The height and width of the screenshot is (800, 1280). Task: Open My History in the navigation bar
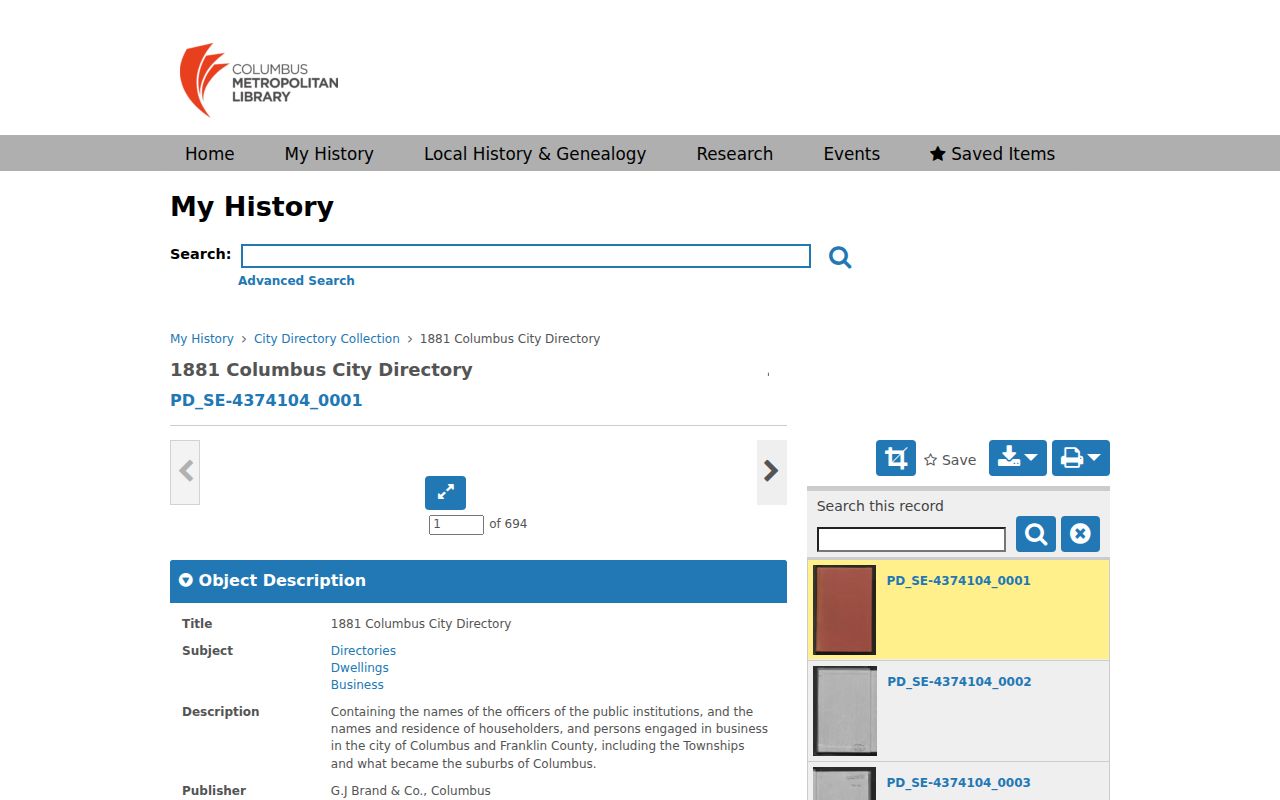pos(329,153)
